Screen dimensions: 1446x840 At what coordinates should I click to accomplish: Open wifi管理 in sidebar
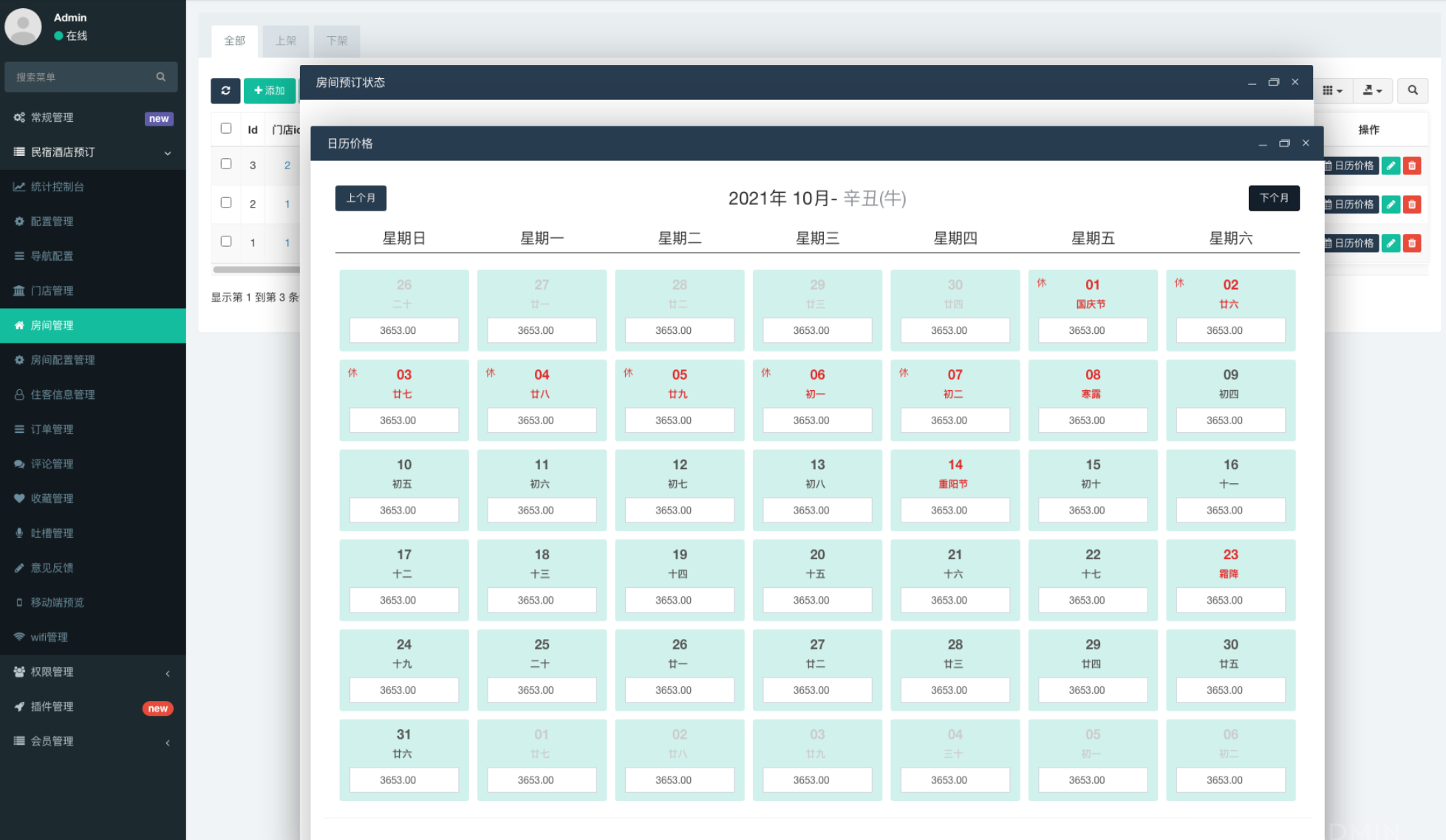(x=49, y=638)
